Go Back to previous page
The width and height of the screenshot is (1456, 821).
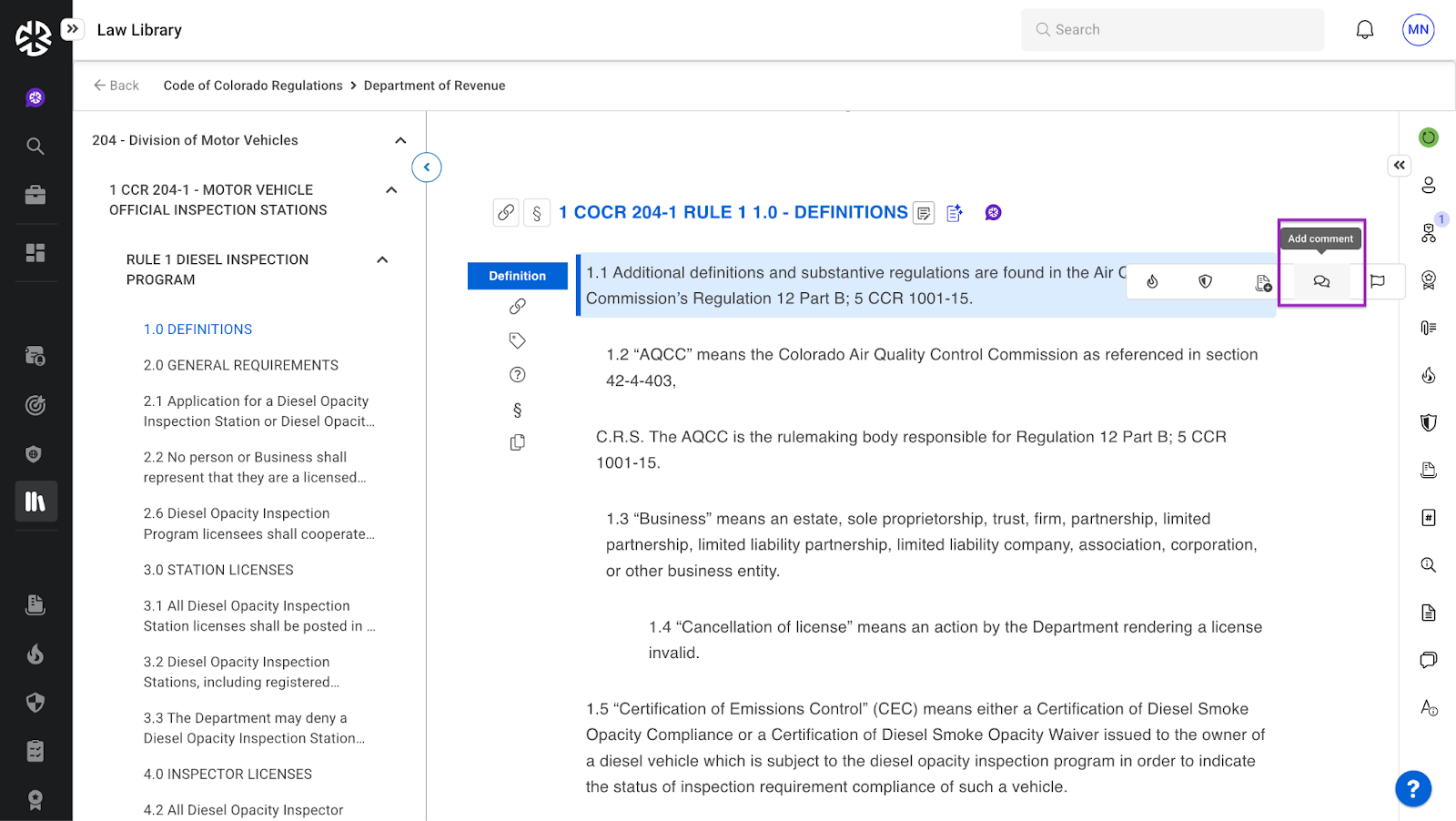tap(116, 86)
